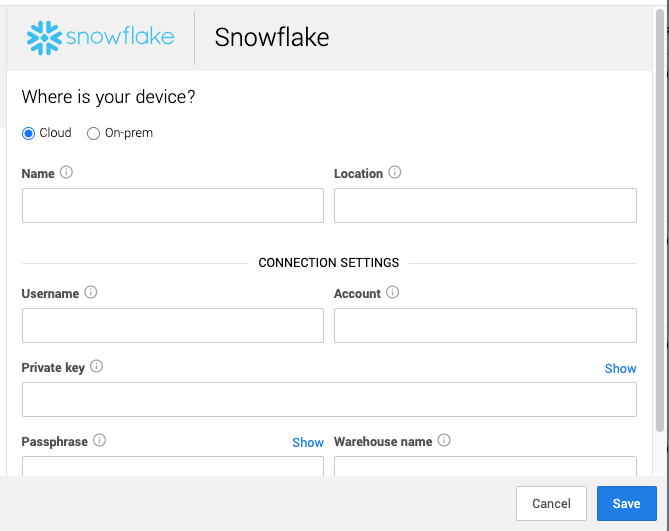Screen dimensions: 669x531
Task: Focus the Name input field
Action: (x=173, y=205)
